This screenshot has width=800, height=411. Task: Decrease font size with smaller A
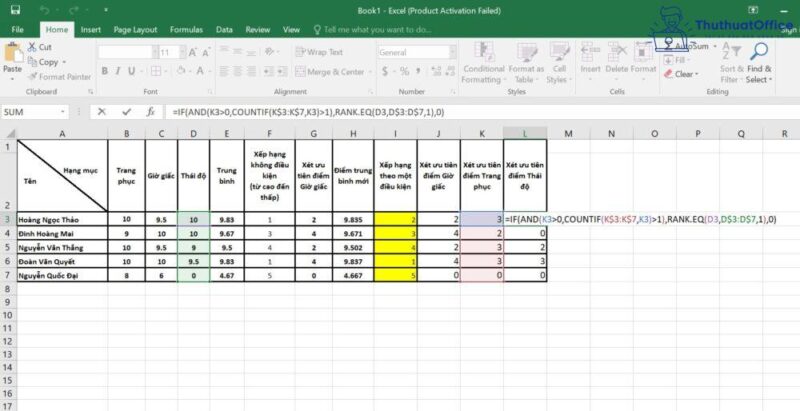206,53
